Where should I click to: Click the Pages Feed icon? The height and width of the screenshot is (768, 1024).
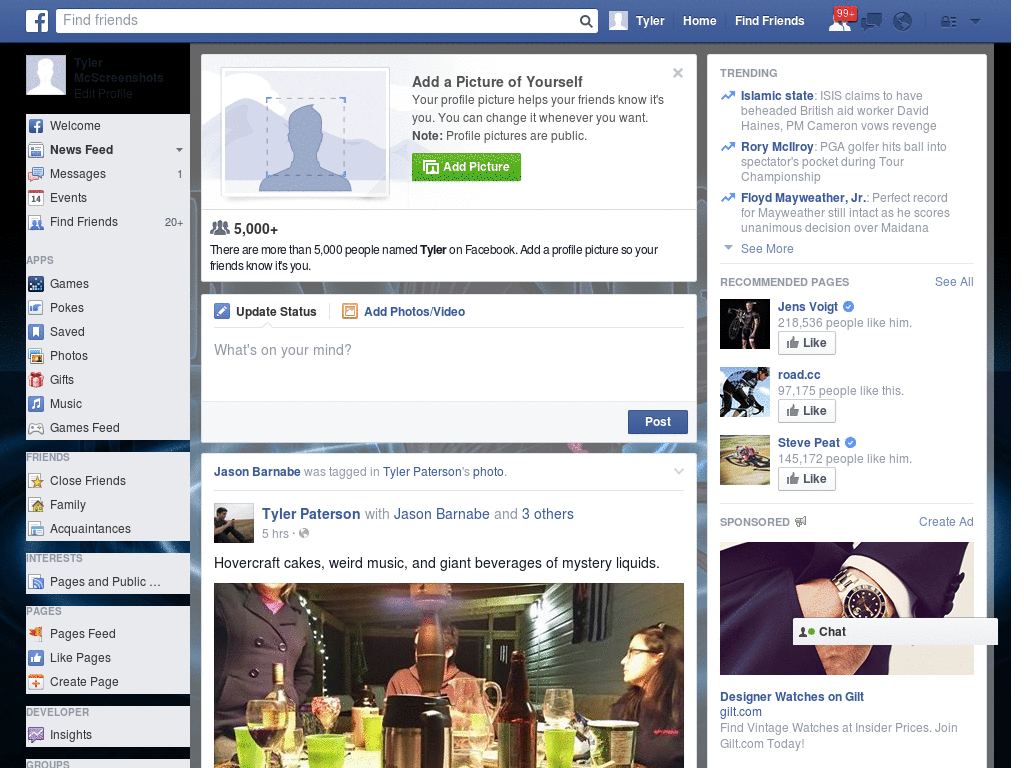coord(36,633)
